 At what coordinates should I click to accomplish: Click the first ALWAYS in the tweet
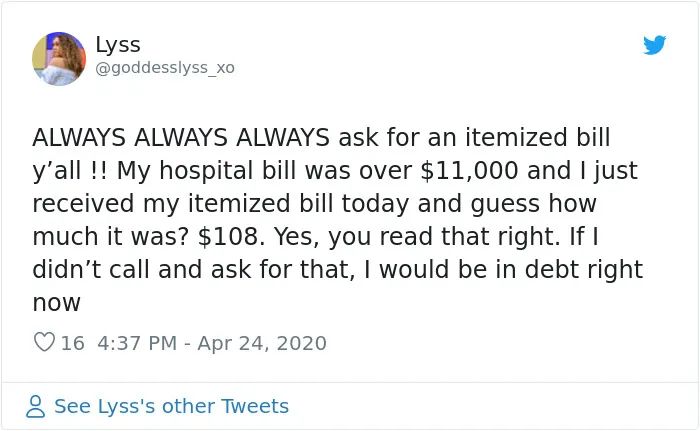pos(79,138)
